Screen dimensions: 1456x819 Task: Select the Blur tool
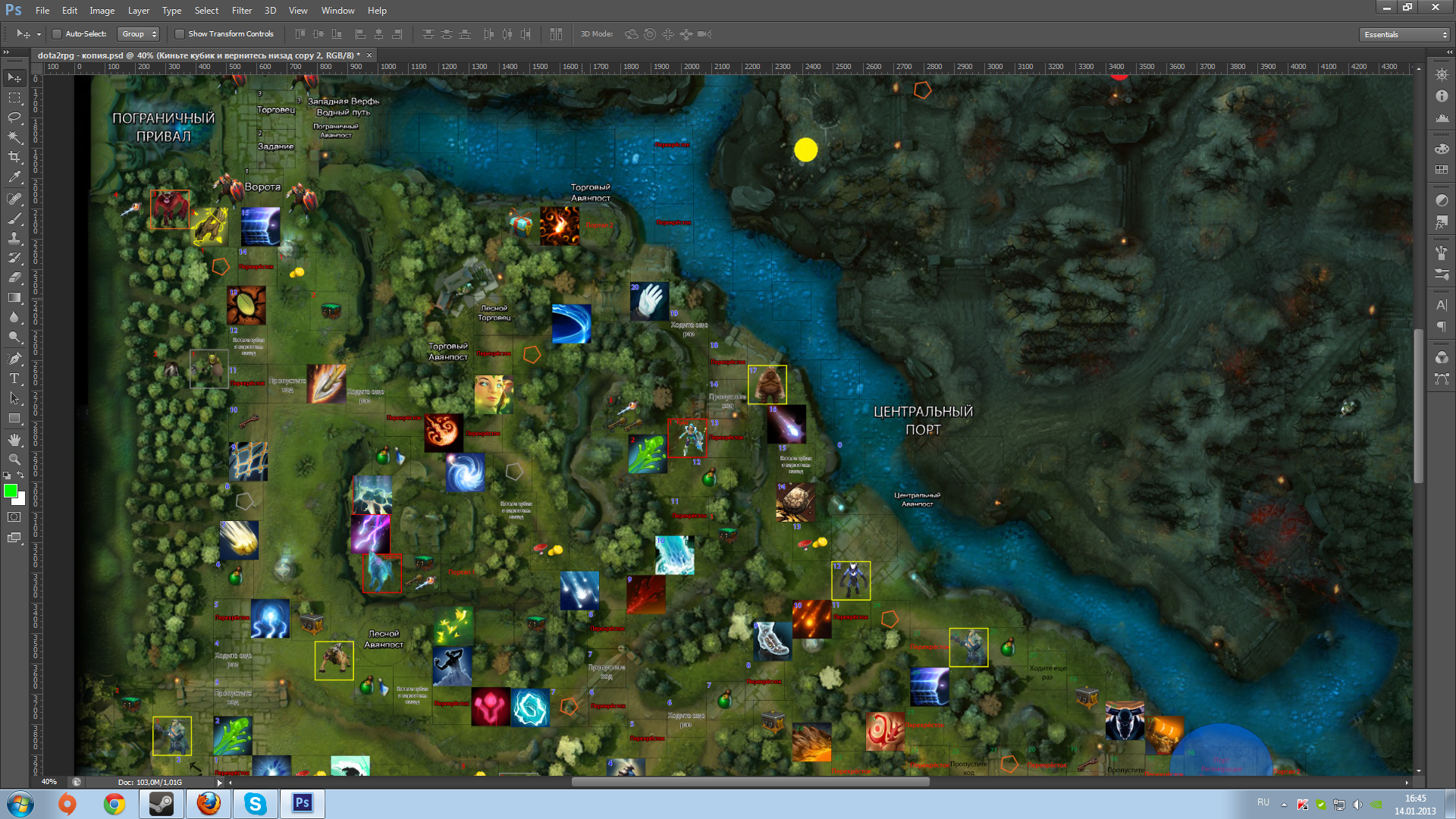(x=14, y=317)
